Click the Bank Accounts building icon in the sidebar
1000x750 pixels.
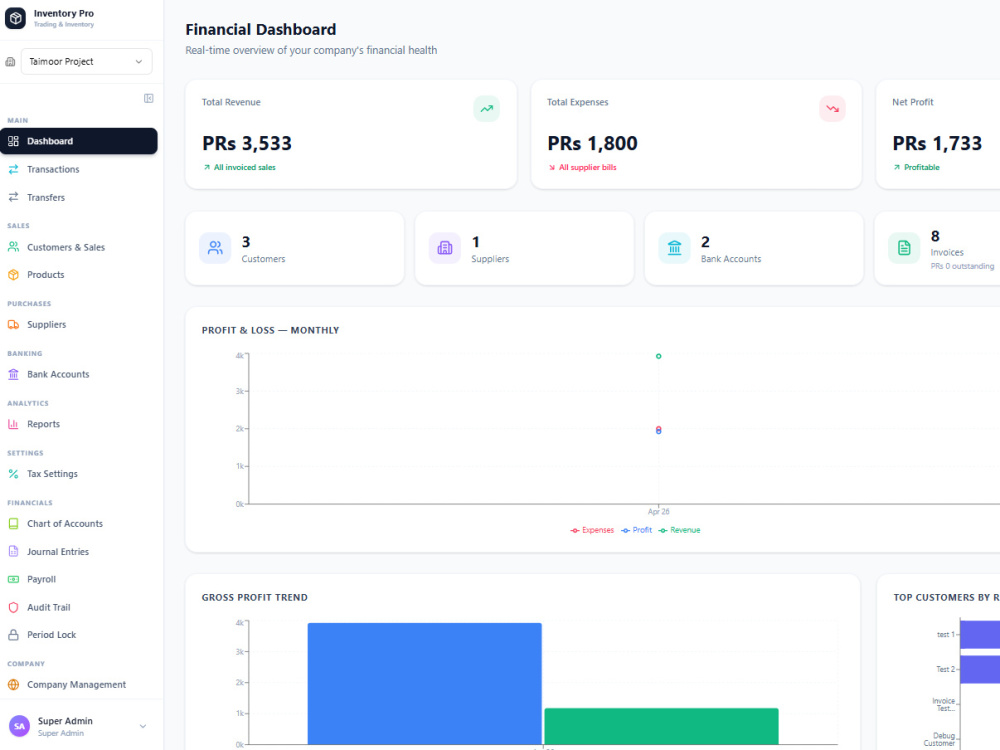13,374
